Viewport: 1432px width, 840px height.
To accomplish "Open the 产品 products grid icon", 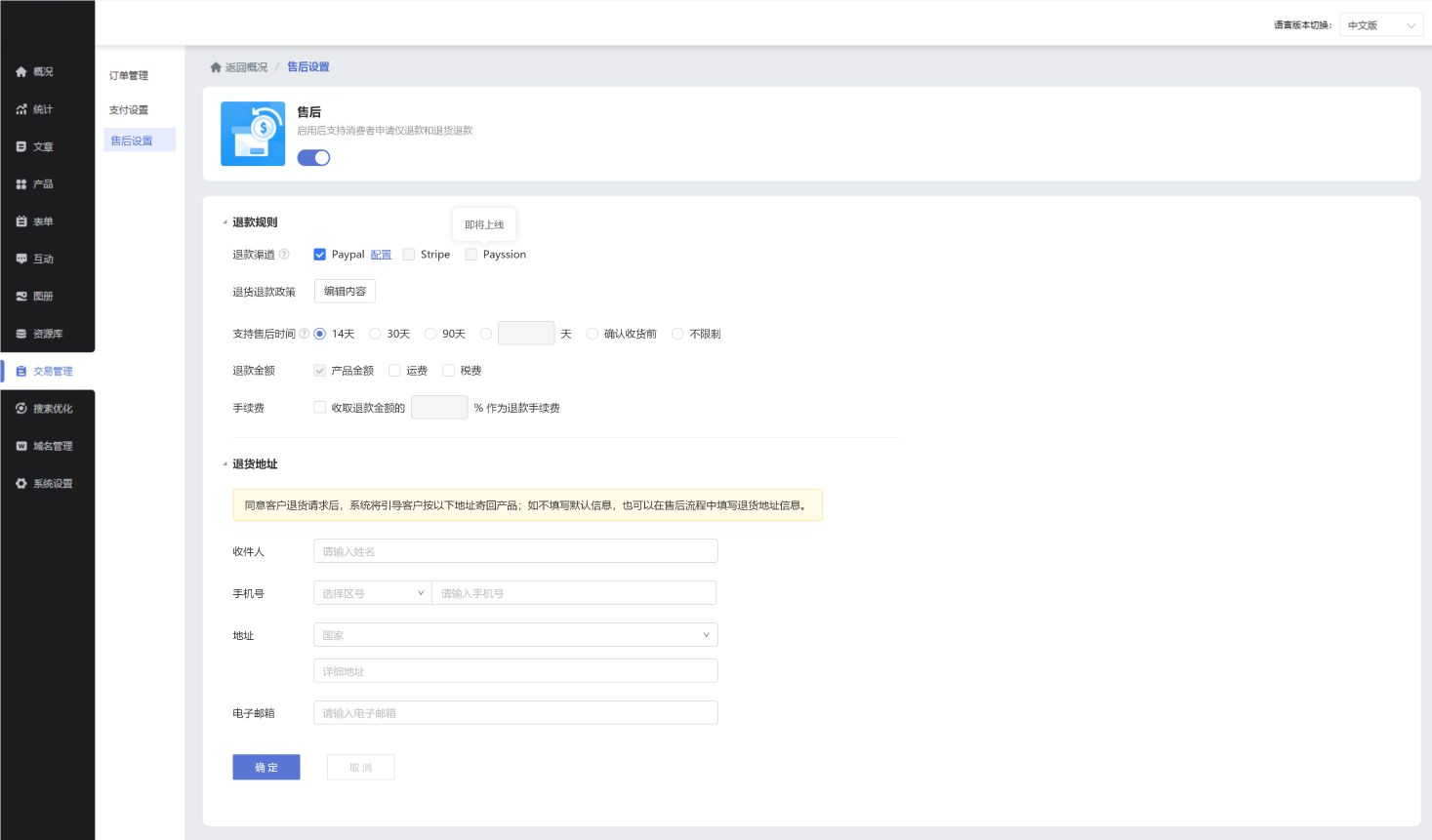I will (x=21, y=184).
